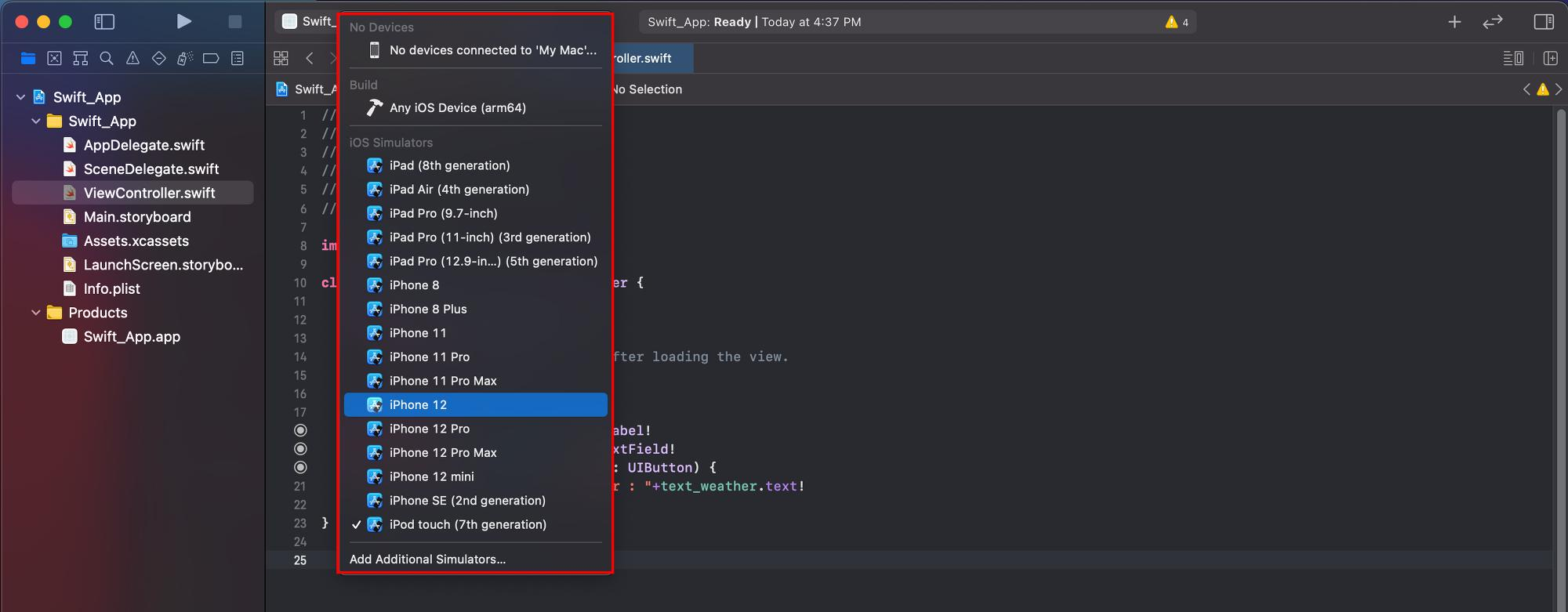Image resolution: width=1568 pixels, height=612 pixels.
Task: Open LaunchScreen.storyboard file
Action: [x=163, y=265]
